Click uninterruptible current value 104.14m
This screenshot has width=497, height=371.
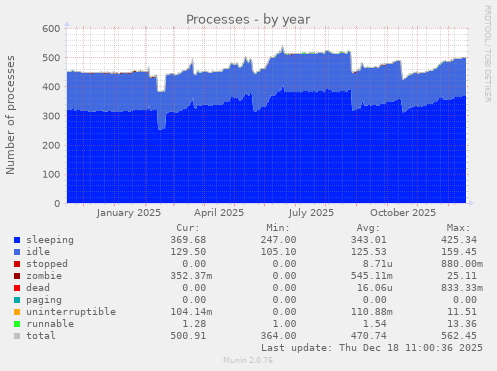(x=191, y=312)
